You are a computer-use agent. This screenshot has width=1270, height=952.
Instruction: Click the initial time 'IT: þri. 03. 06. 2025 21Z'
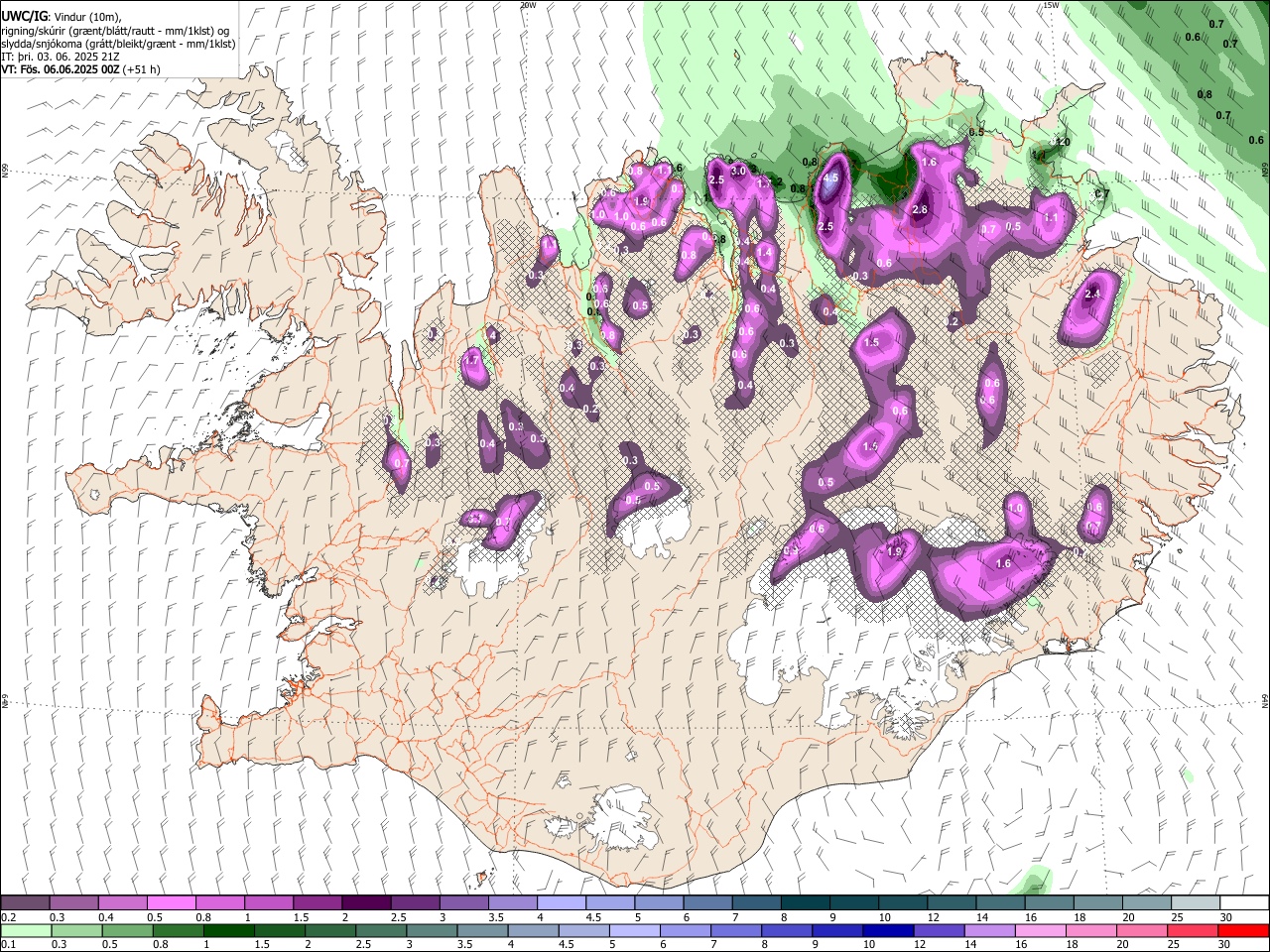(x=61, y=57)
